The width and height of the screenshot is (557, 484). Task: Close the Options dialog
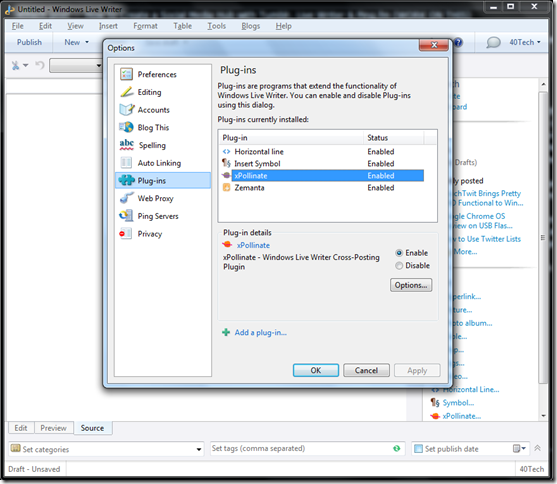coord(433,45)
